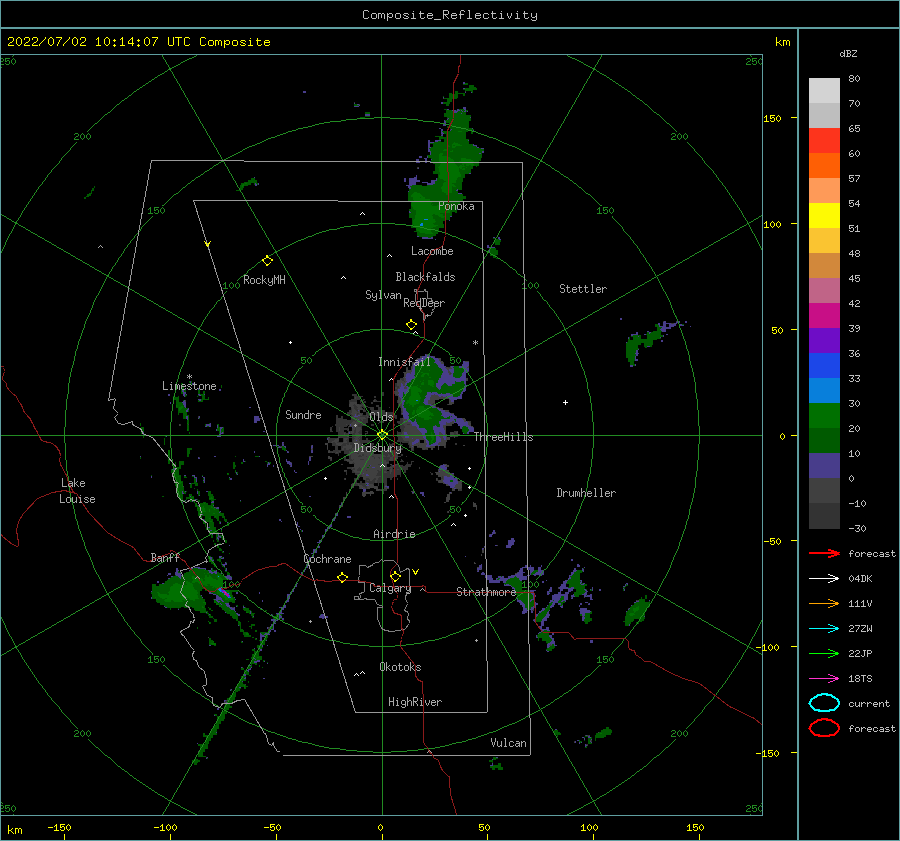Pick the blue 36 dBZ color swatch
The image size is (900, 841).
point(824,365)
